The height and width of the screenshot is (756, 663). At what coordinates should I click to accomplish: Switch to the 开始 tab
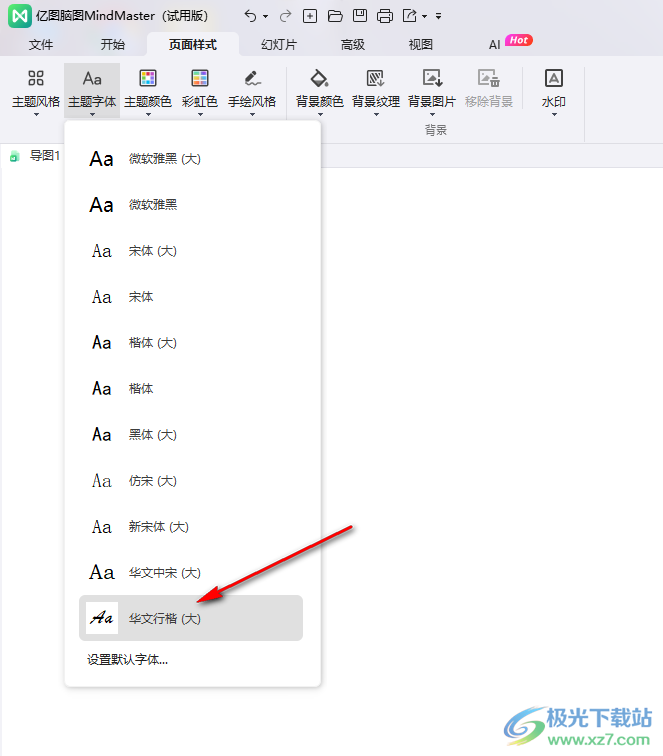pos(112,45)
